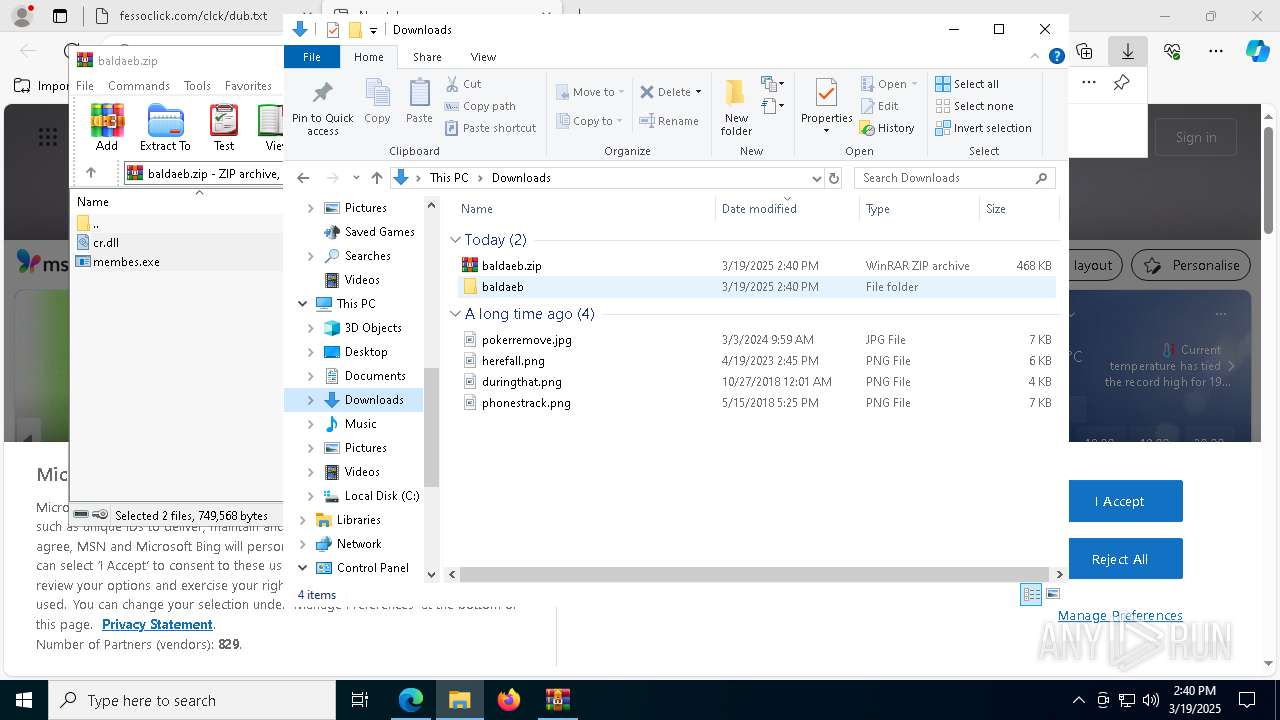Click Select all in ribbon
The width and height of the screenshot is (1280, 720).
[967, 84]
